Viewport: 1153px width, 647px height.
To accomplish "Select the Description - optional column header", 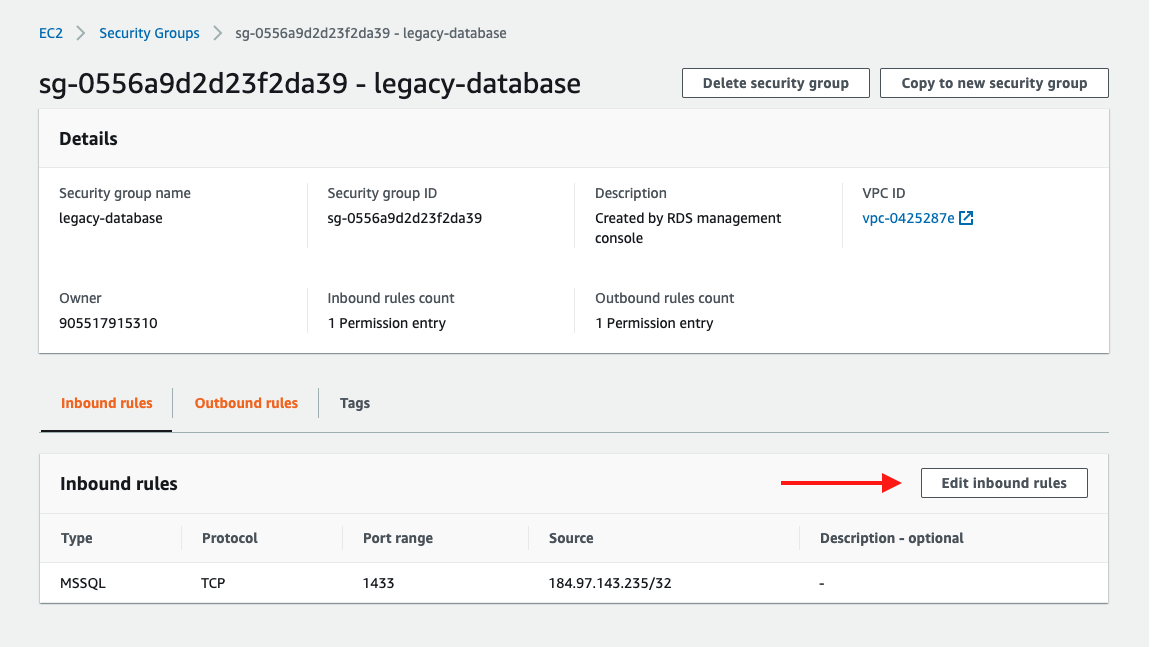I will (x=891, y=538).
